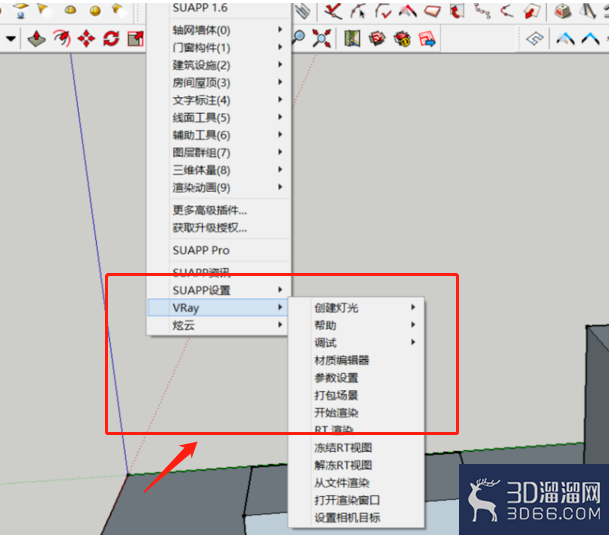Open the Add Location map icon

pyautogui.click(x=352, y=38)
